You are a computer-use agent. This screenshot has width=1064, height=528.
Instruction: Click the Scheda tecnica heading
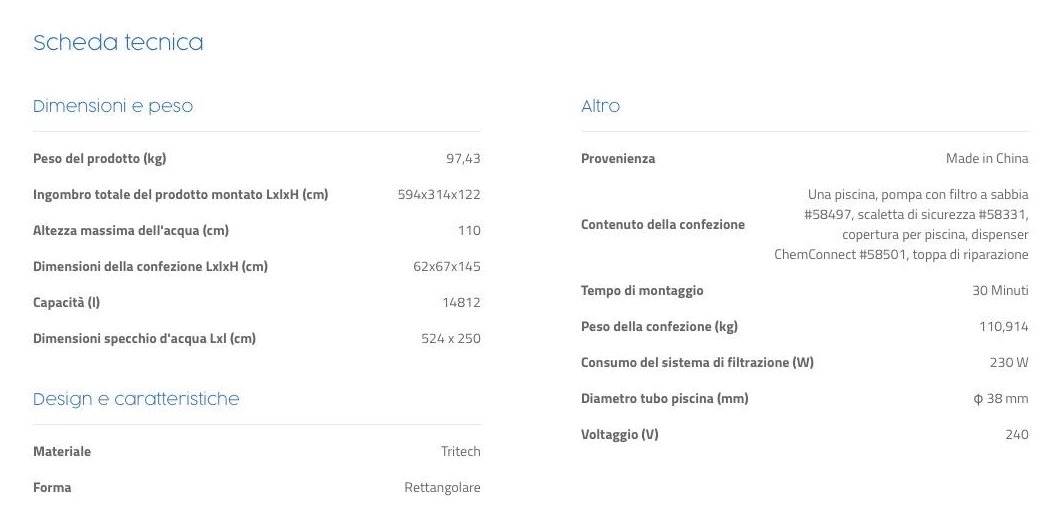click(x=118, y=43)
